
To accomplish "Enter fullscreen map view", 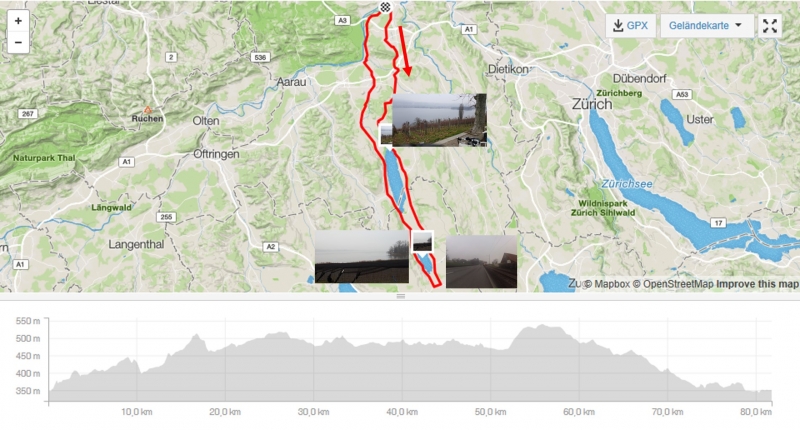I will pyautogui.click(x=769, y=26).
